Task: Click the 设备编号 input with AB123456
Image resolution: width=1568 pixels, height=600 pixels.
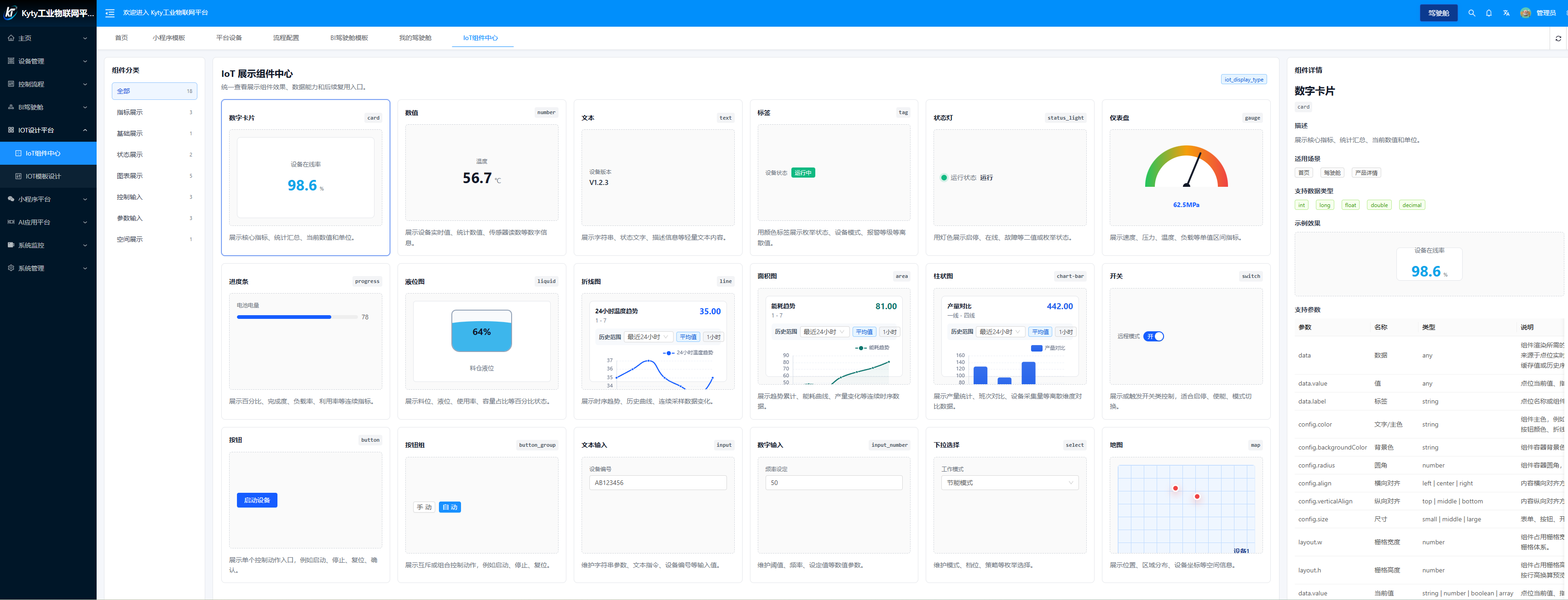Action: [658, 483]
